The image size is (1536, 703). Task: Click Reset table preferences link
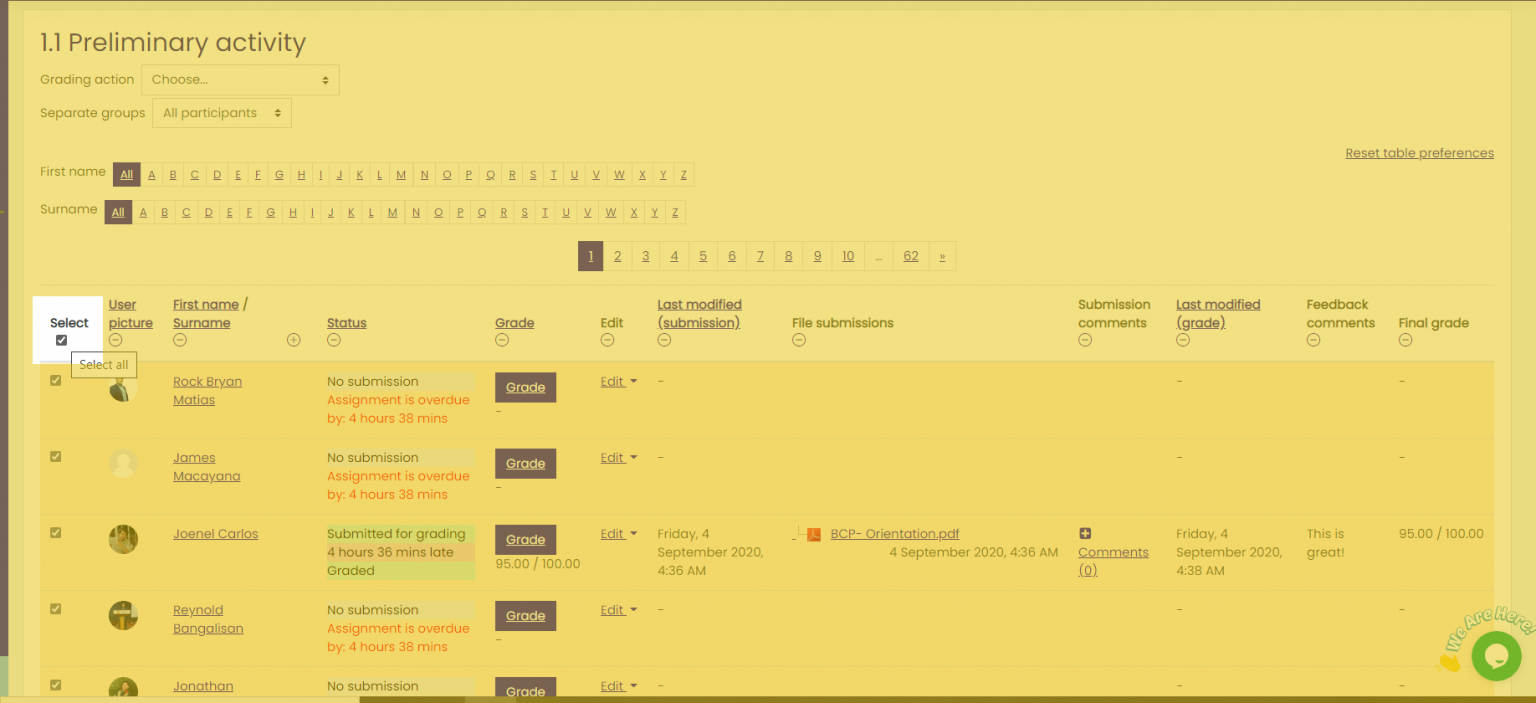point(1419,153)
